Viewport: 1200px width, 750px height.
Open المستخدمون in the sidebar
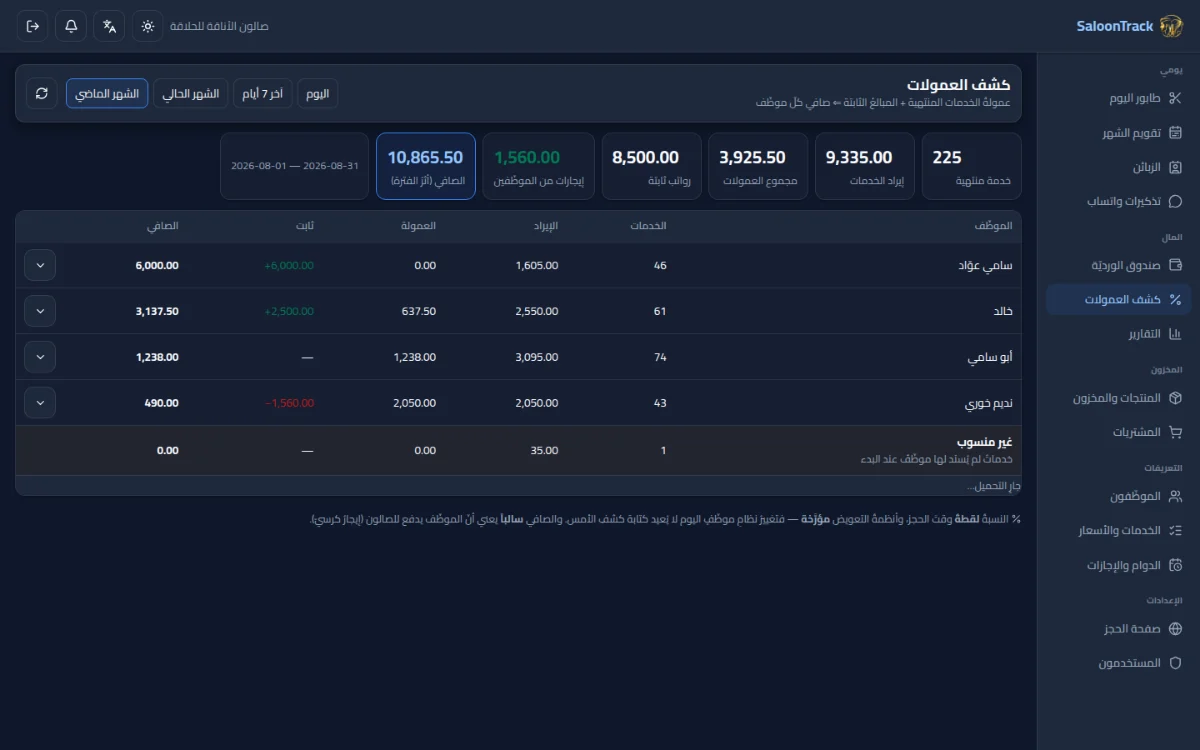1119,663
